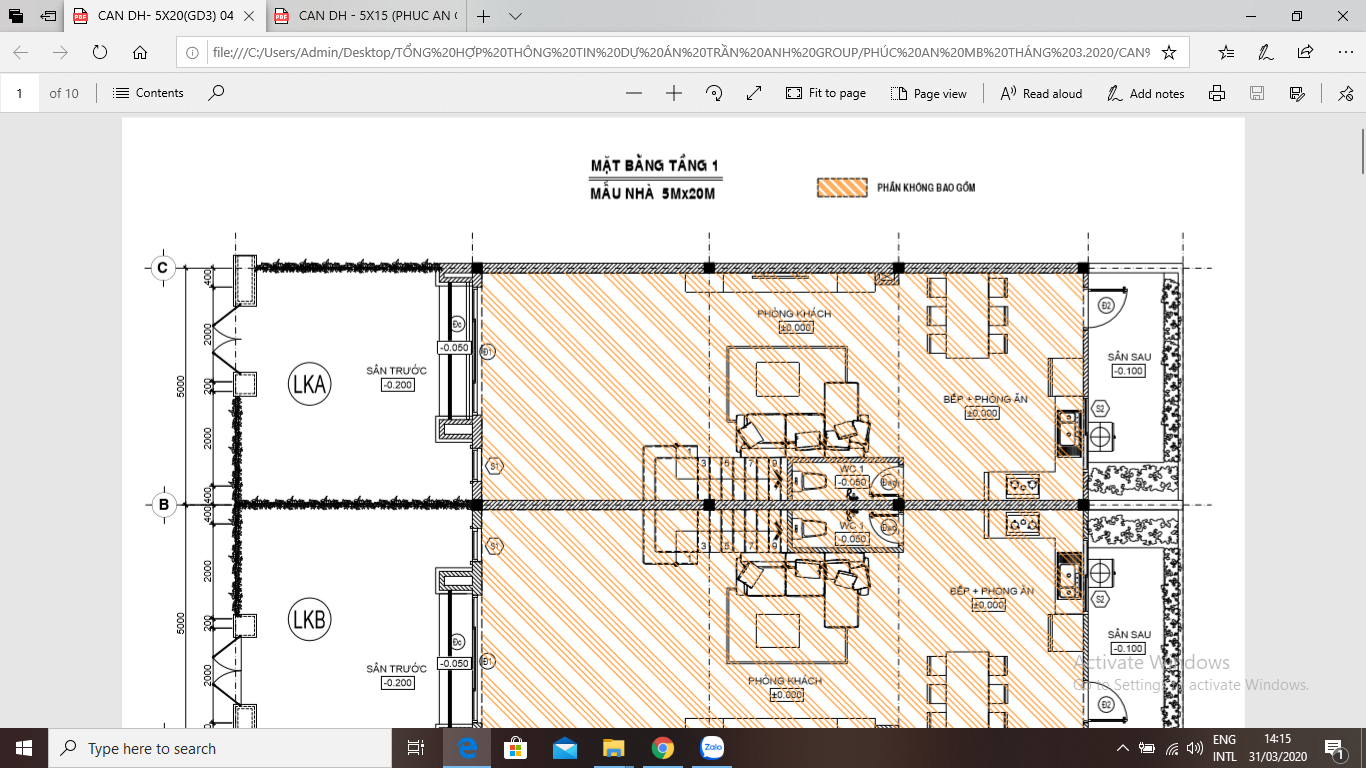Select Fit to page
Screen dimensions: 1366x768
coord(826,93)
